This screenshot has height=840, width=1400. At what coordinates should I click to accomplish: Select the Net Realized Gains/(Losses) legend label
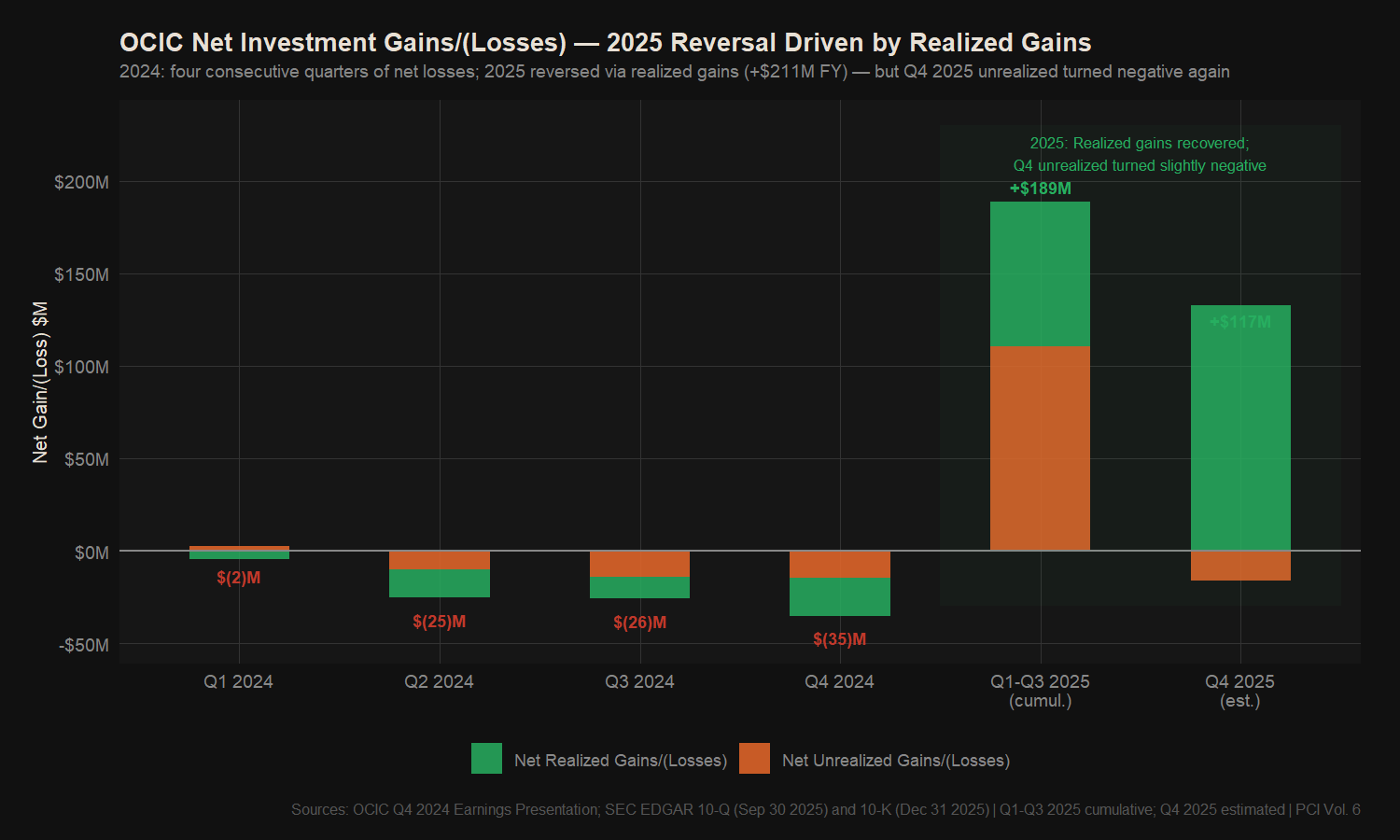(x=620, y=761)
